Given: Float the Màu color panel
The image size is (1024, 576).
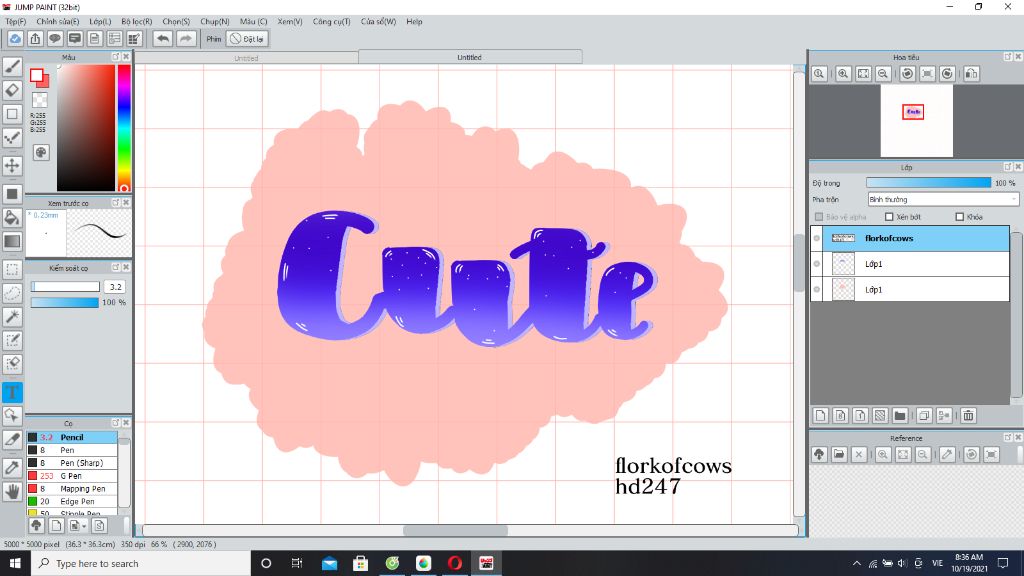Looking at the screenshot, I should click(x=116, y=57).
